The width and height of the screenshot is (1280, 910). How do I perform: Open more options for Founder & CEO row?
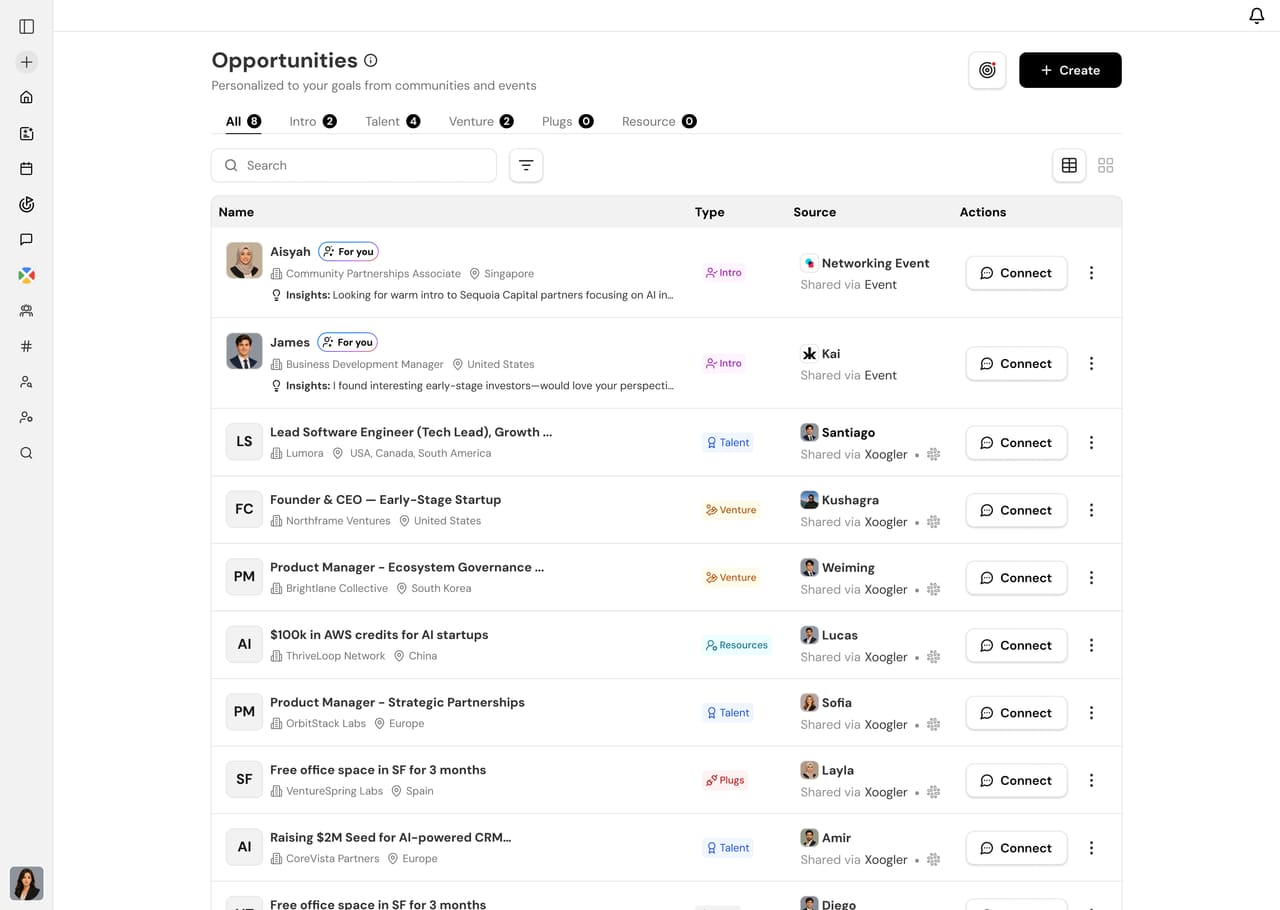coord(1091,510)
